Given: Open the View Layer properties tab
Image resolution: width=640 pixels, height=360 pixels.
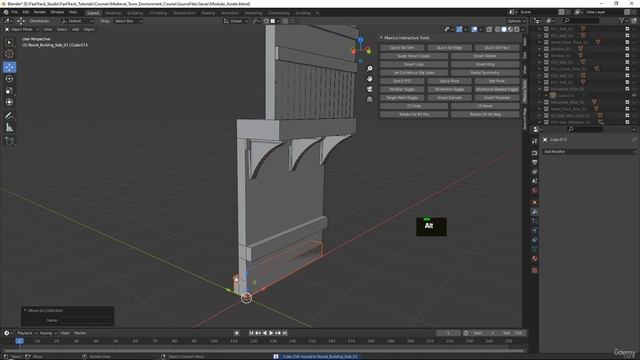Looking at the screenshot, I should (534, 171).
